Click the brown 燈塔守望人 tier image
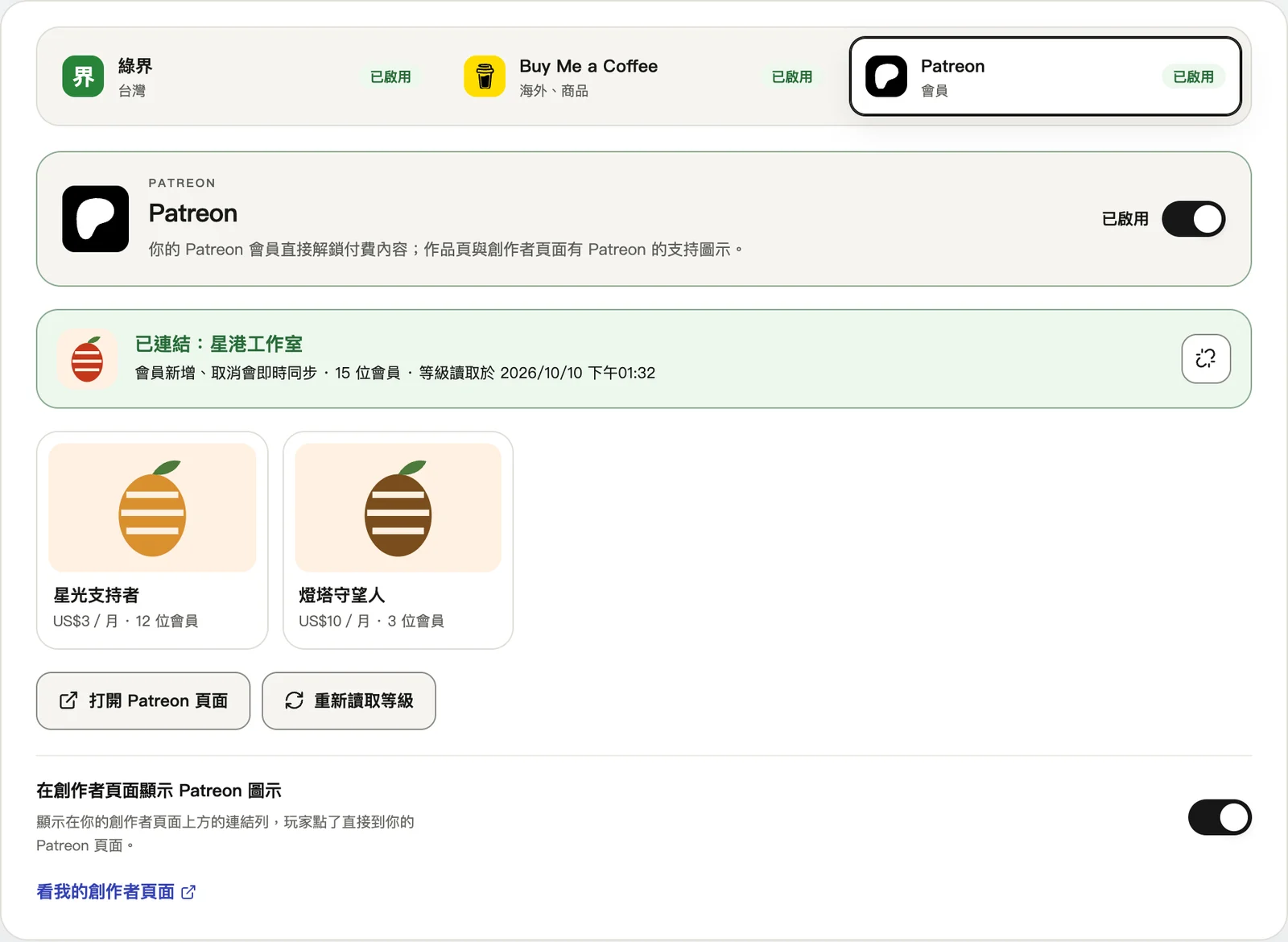This screenshot has height=942, width=1288. pyautogui.click(x=398, y=507)
